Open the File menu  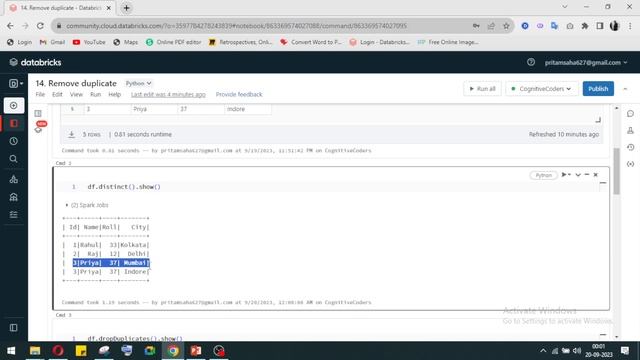tap(40, 94)
